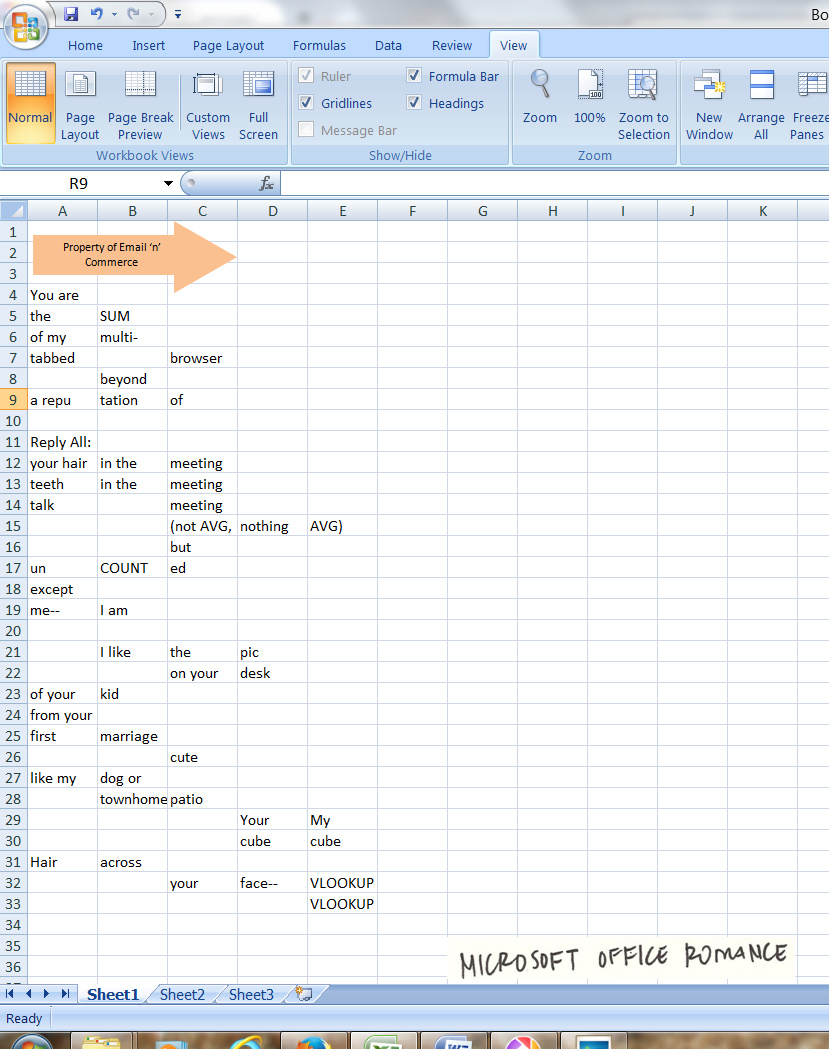Open the Formulas ribbon tab

[x=319, y=45]
